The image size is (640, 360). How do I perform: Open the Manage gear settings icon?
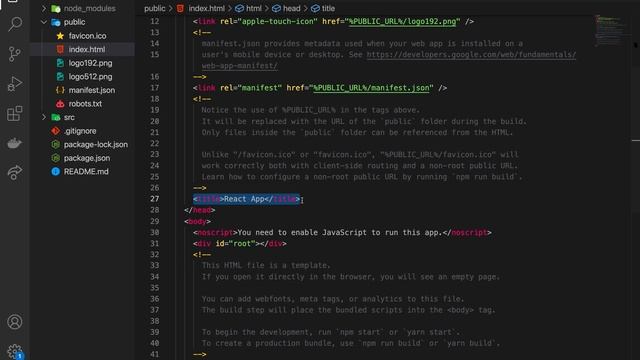pos(15,351)
